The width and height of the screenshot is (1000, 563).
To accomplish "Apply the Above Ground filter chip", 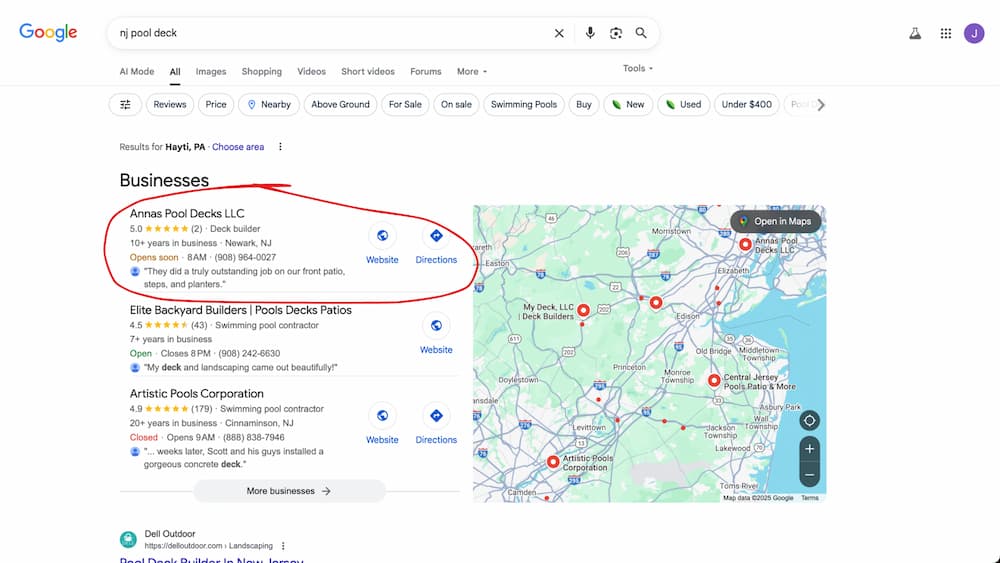I will tap(341, 105).
